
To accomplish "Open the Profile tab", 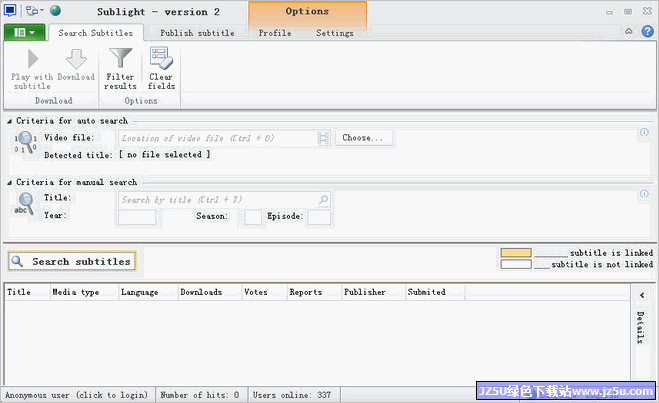I will pos(275,33).
